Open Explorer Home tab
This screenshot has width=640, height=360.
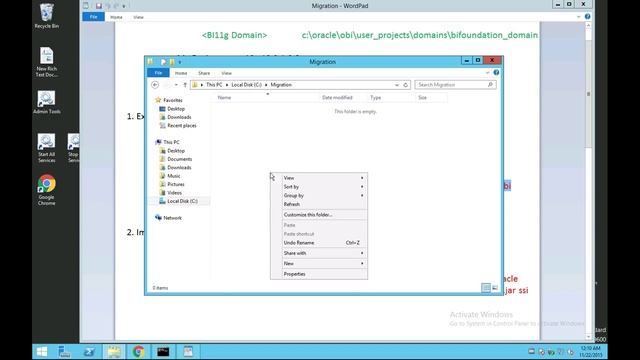(x=181, y=73)
